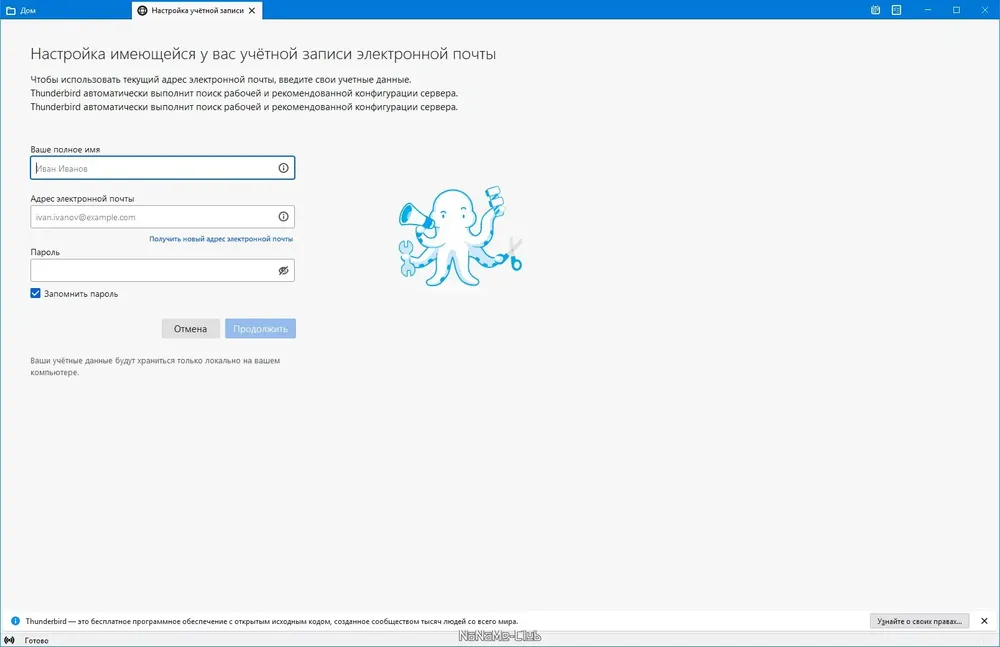This screenshot has height=647, width=1000.
Task: Focus the Ваше полное имя input field
Action: click(163, 168)
